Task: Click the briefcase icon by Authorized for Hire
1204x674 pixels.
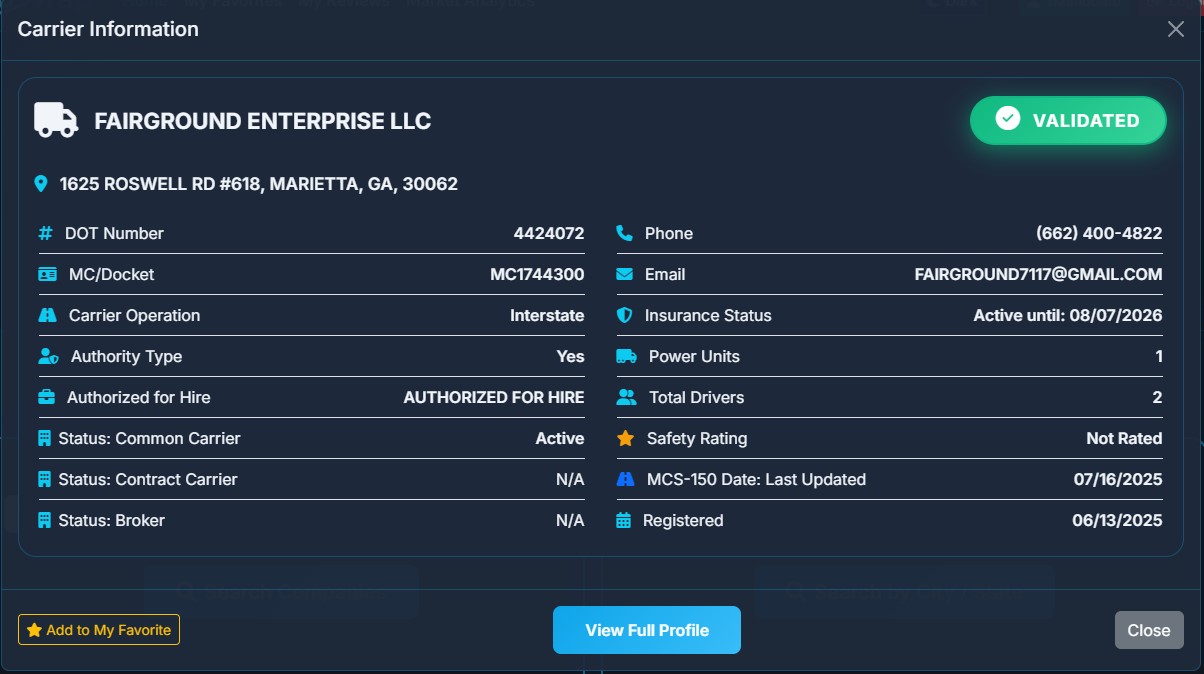Action: click(47, 397)
